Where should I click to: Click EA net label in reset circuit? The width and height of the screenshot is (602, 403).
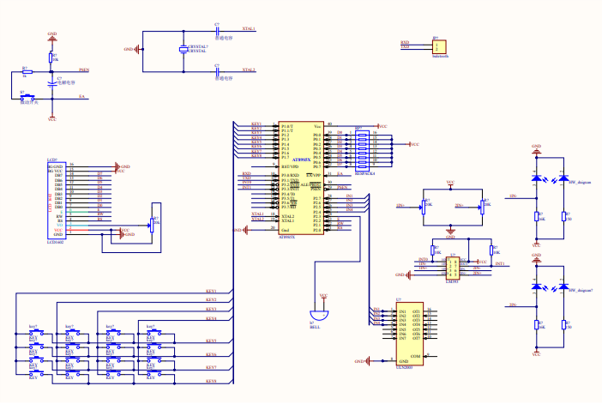(x=82, y=97)
